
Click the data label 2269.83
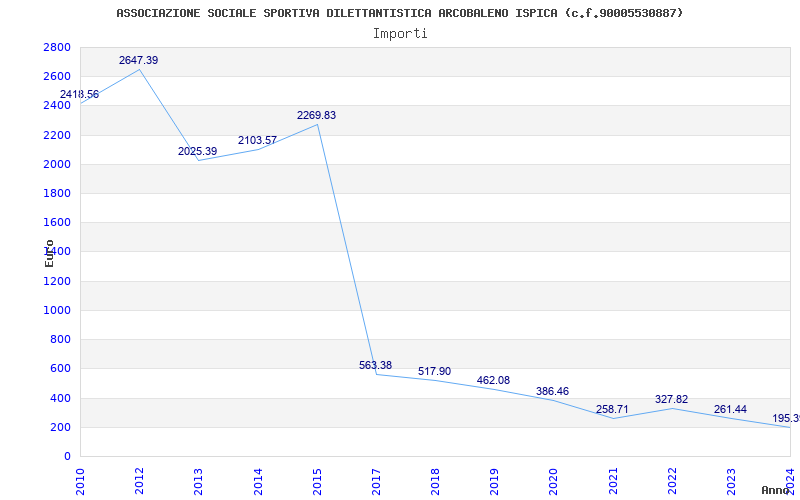pyautogui.click(x=316, y=115)
